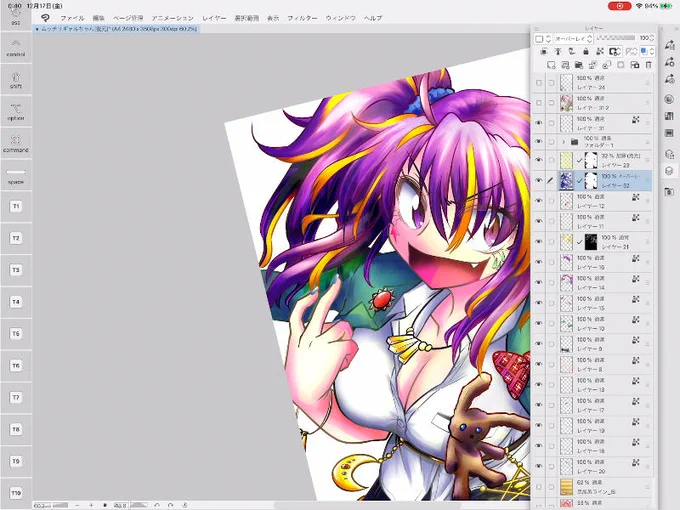Tap the option edge keyboard key
The height and width of the screenshot is (510, 680).
click(16, 112)
